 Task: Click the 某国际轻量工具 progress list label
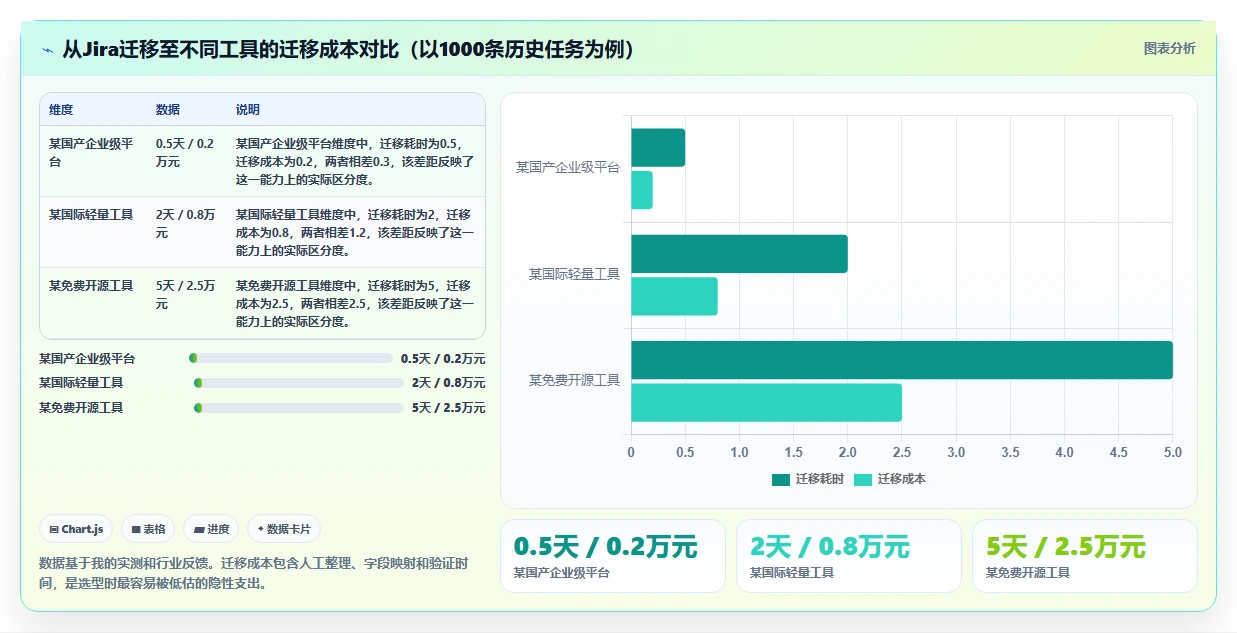coord(81,383)
